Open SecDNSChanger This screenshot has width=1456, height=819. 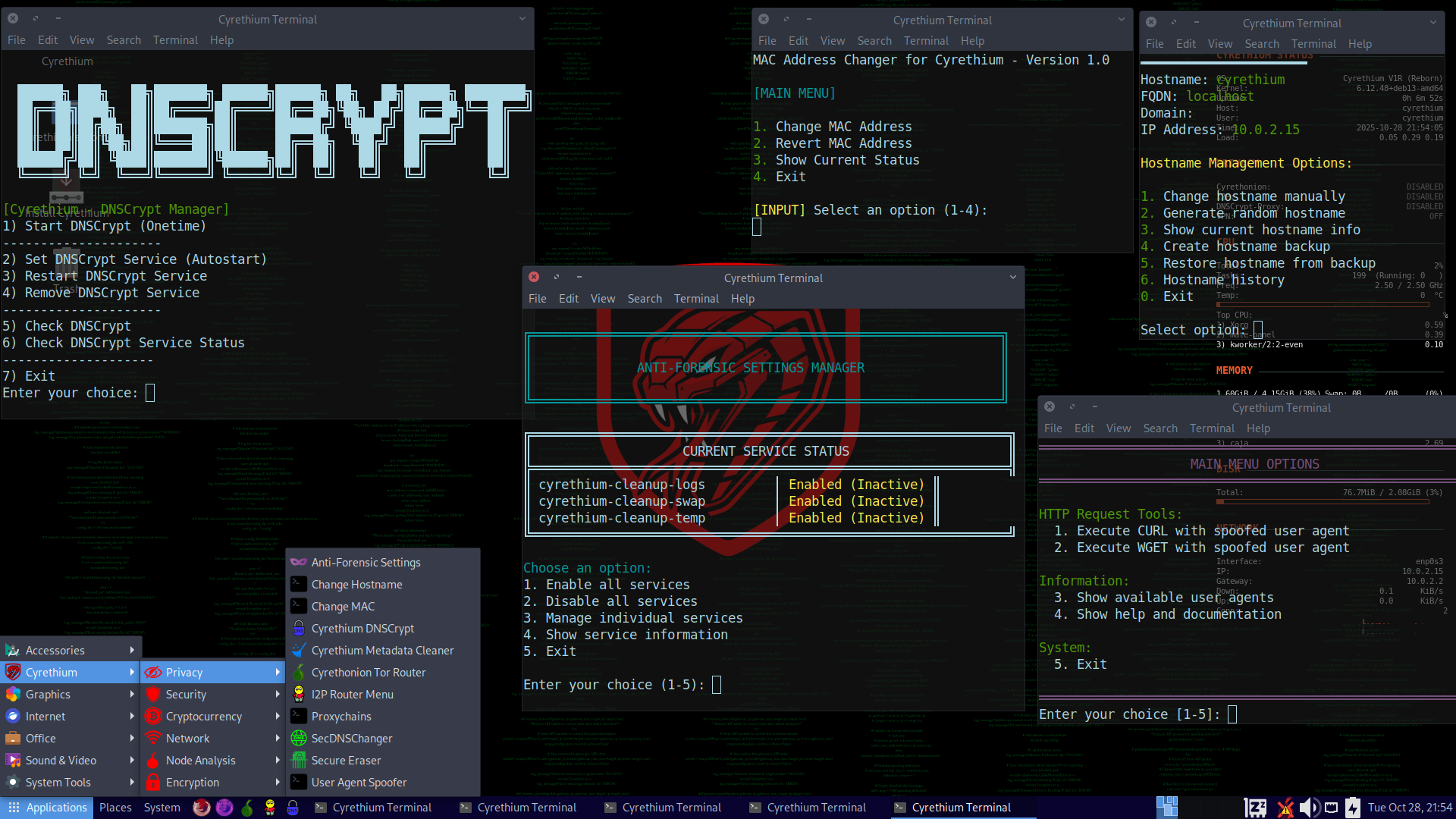(x=351, y=738)
